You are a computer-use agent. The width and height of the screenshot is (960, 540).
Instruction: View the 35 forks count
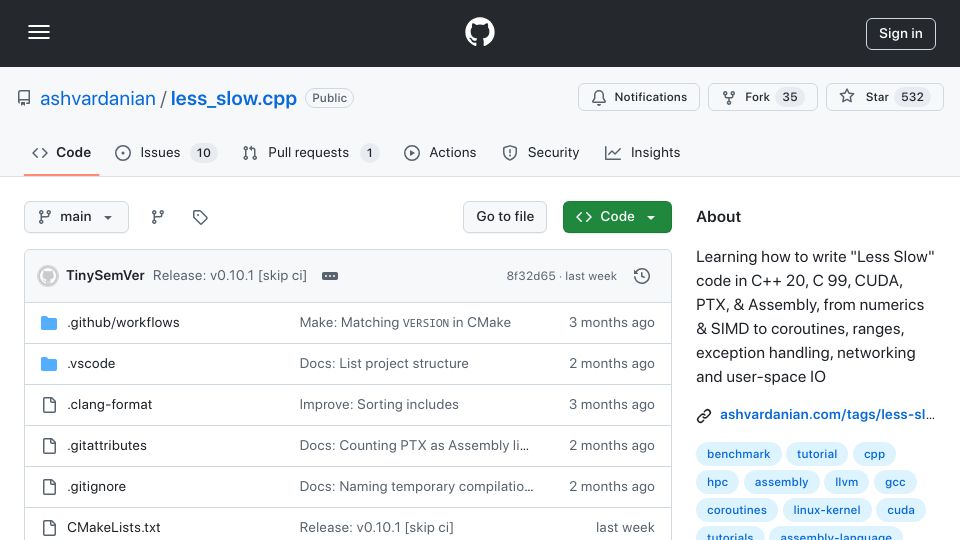pos(790,97)
